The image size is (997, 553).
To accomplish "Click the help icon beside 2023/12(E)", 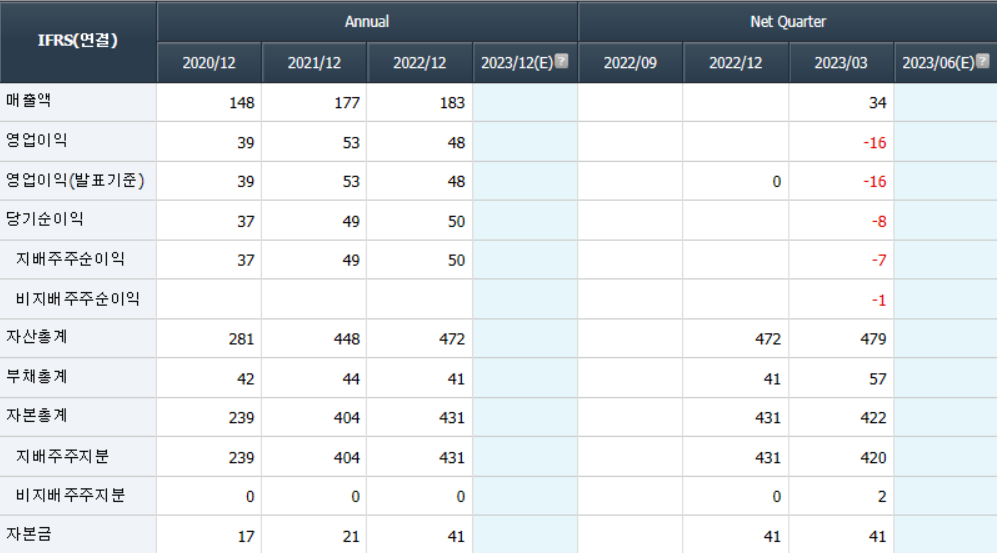I will [x=561, y=61].
